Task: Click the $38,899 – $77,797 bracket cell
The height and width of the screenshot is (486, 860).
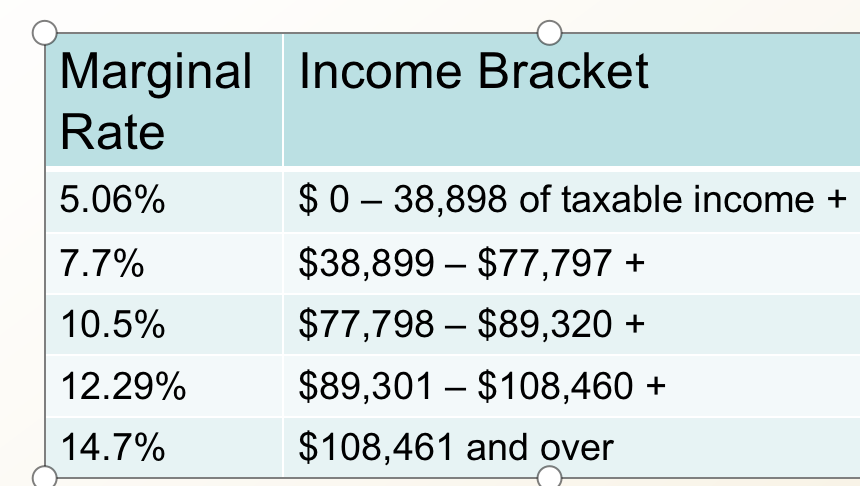Action: tap(572, 264)
